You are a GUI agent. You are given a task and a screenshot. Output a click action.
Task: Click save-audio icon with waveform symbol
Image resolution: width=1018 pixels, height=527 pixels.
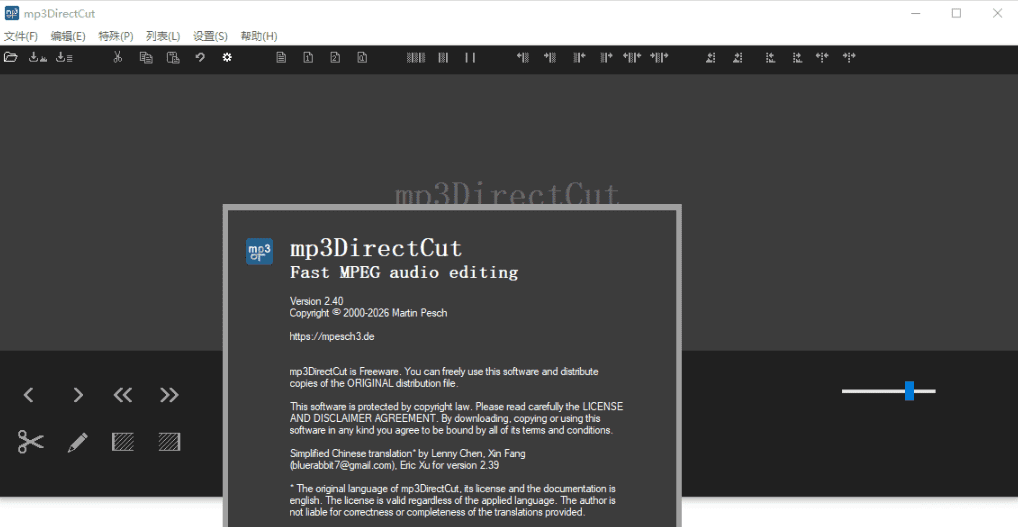[38, 57]
